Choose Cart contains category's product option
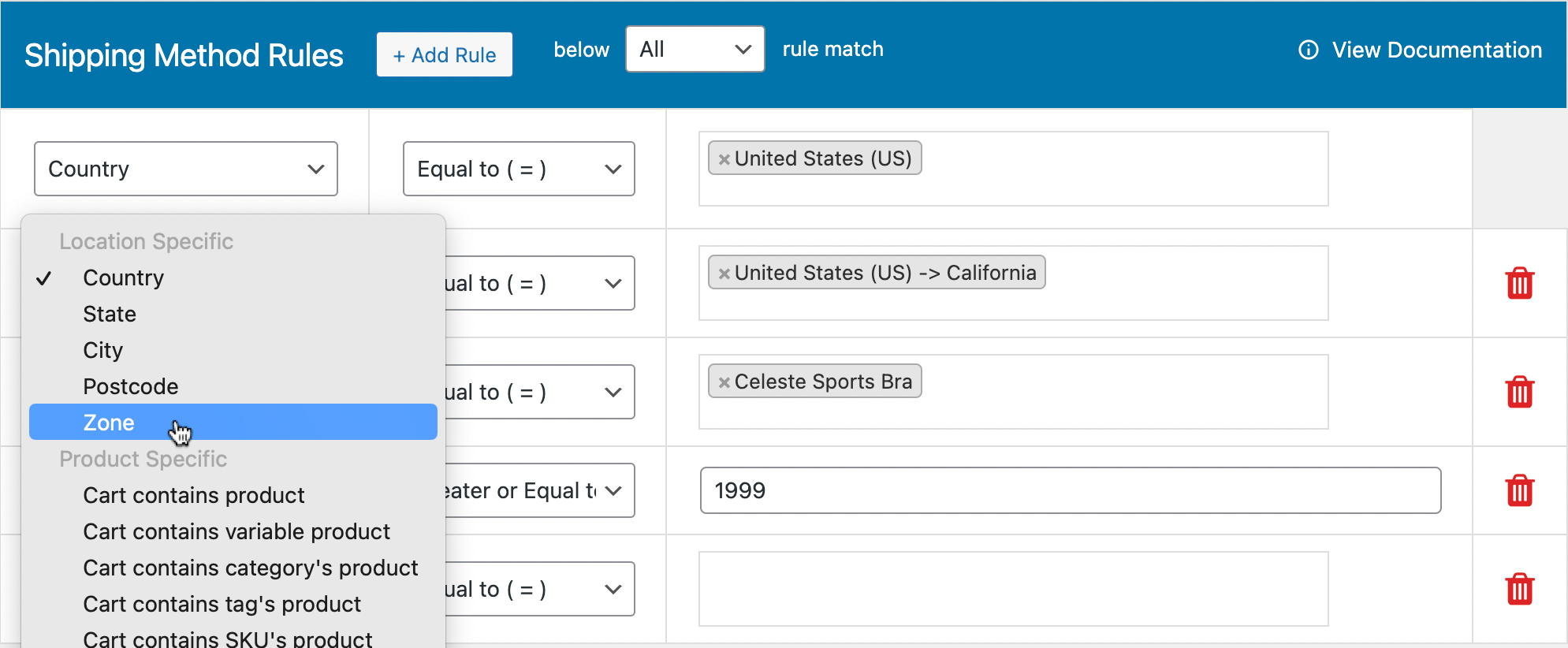The image size is (1568, 648). 233,568
